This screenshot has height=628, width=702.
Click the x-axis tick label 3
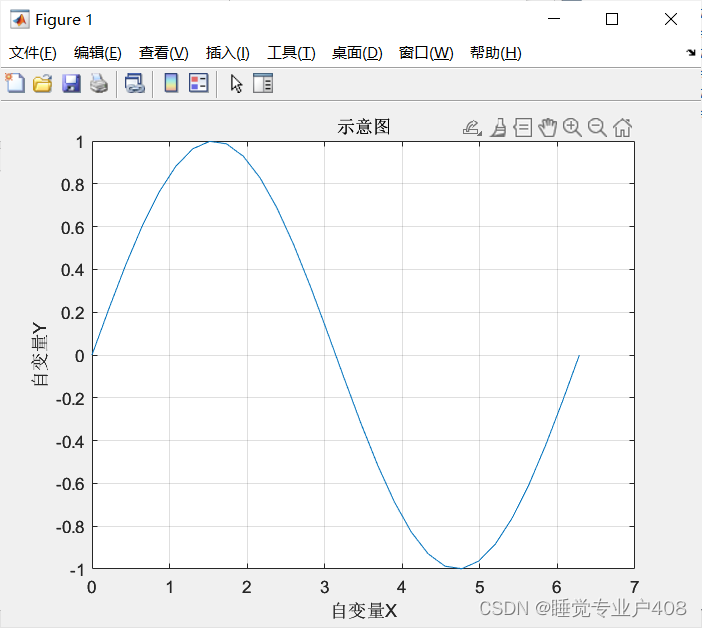point(325,587)
